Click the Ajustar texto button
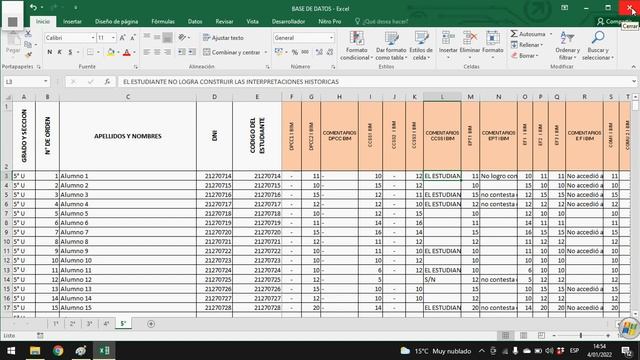 click(x=223, y=38)
